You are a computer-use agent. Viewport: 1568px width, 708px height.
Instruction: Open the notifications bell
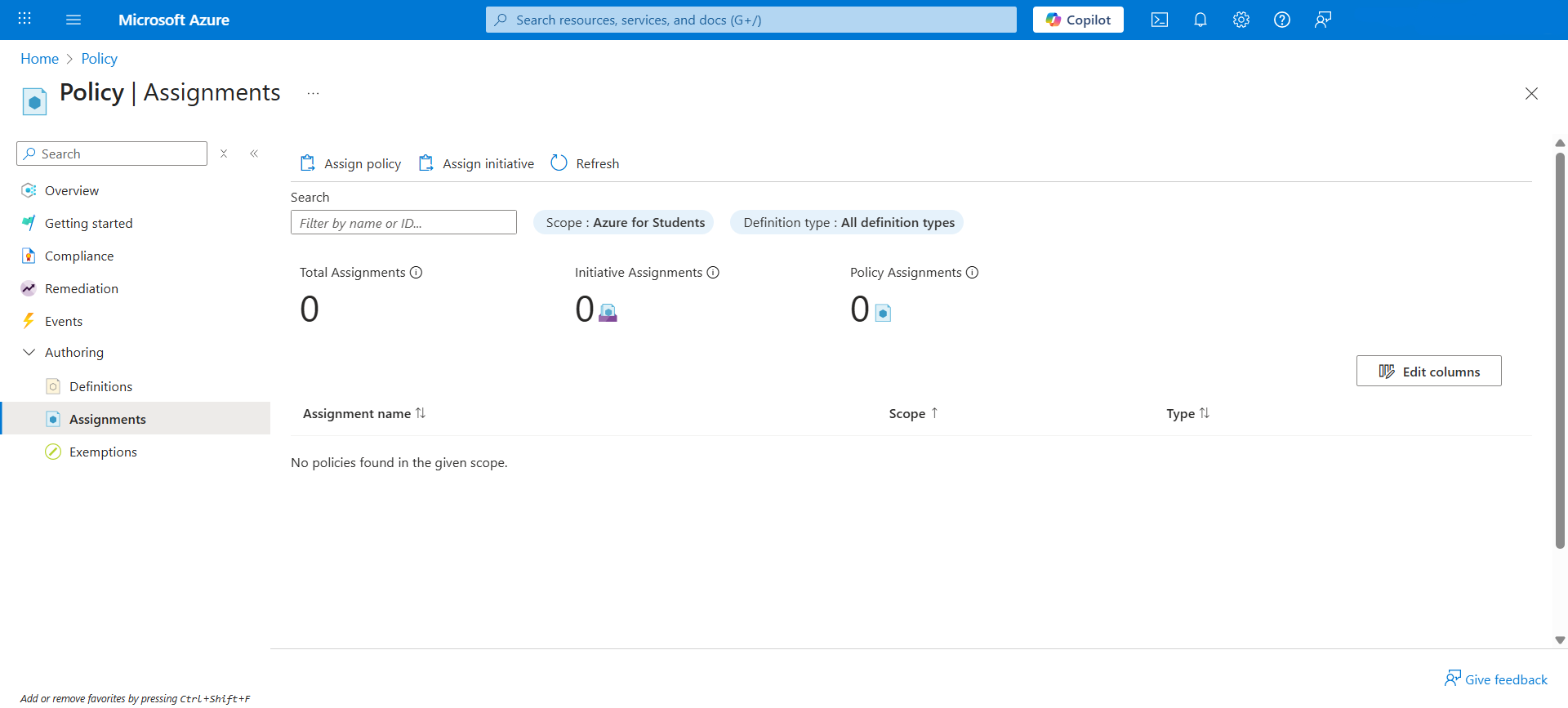pyautogui.click(x=1200, y=20)
